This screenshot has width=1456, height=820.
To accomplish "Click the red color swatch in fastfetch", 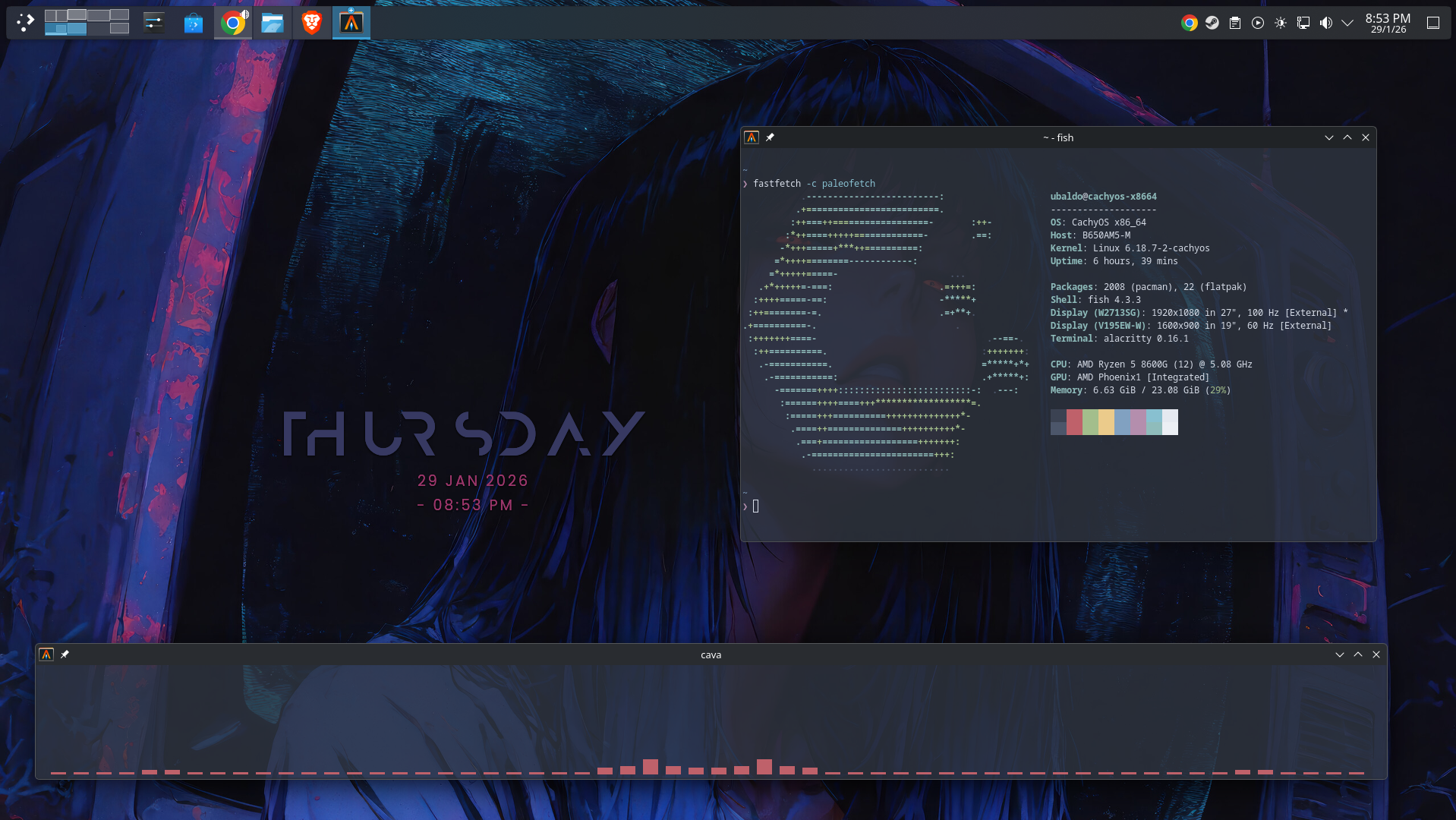I will click(1074, 422).
